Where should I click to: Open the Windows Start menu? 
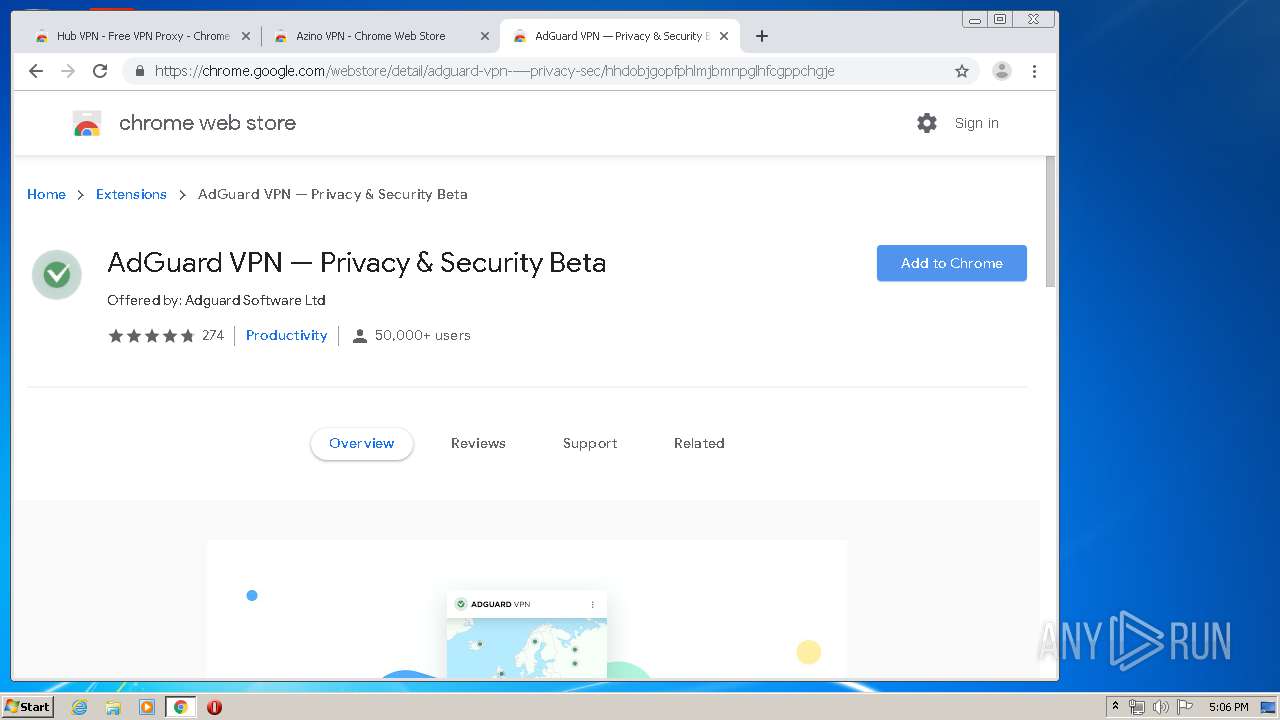[x=27, y=706]
